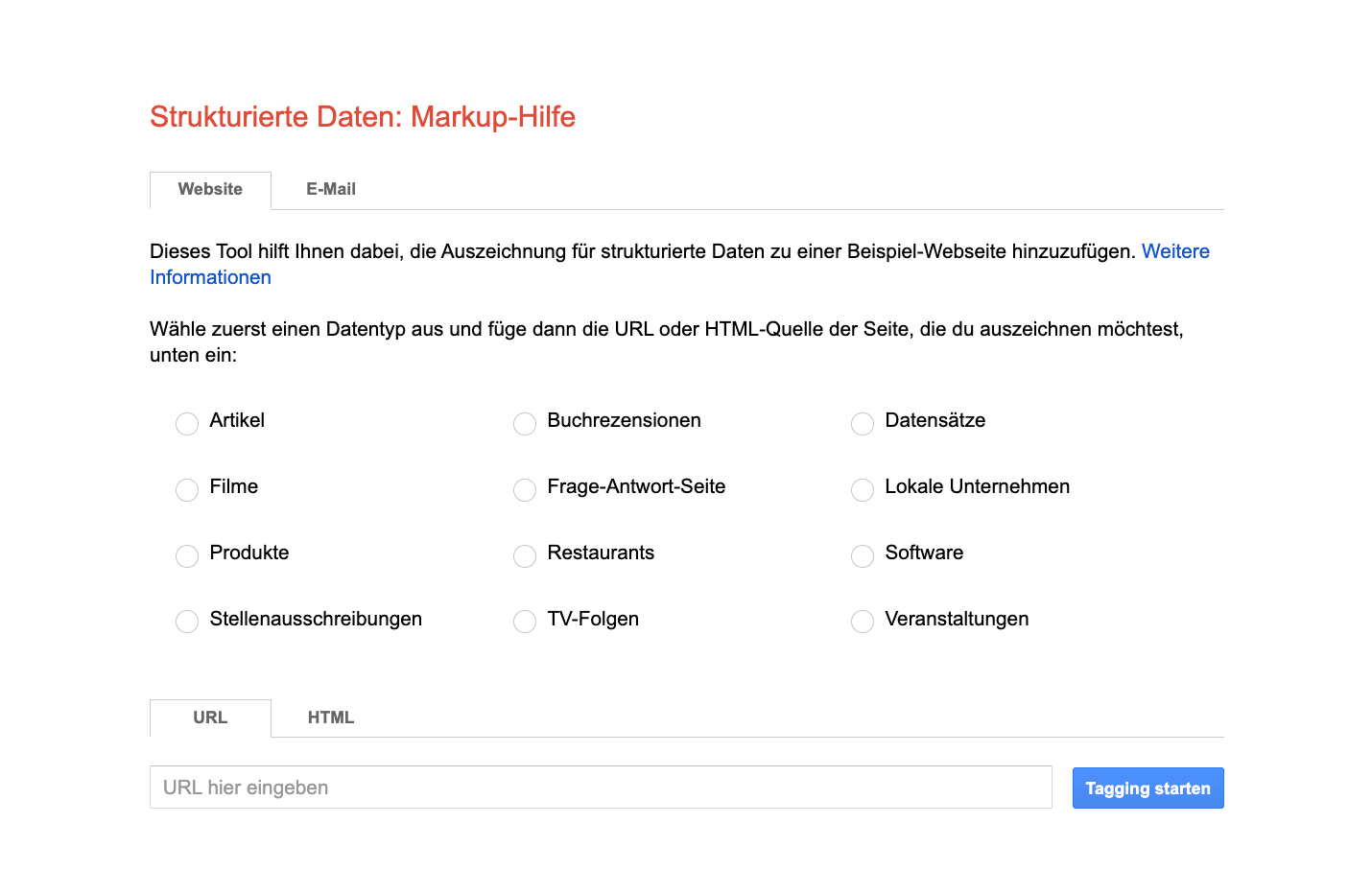Open the Website tab
Image resolution: width=1372 pixels, height=894 pixels.
coord(210,189)
